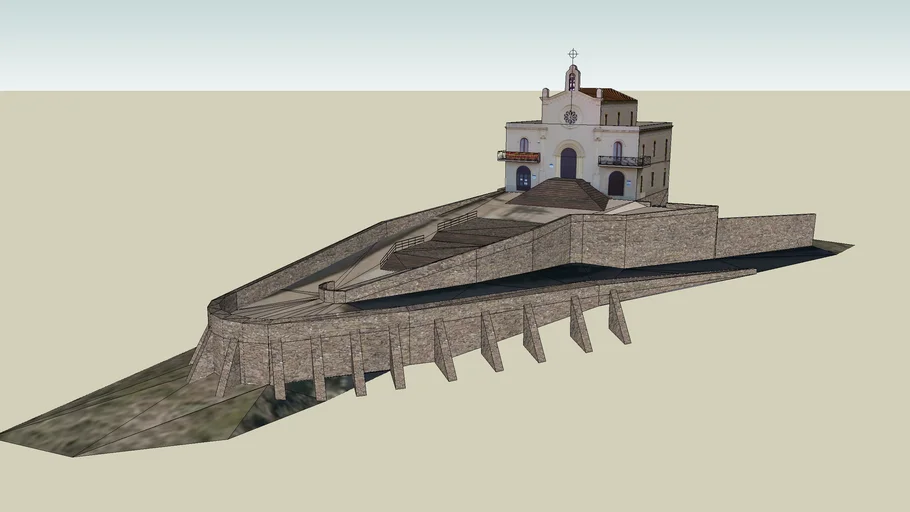Click the blue arched door on left

point(523,179)
